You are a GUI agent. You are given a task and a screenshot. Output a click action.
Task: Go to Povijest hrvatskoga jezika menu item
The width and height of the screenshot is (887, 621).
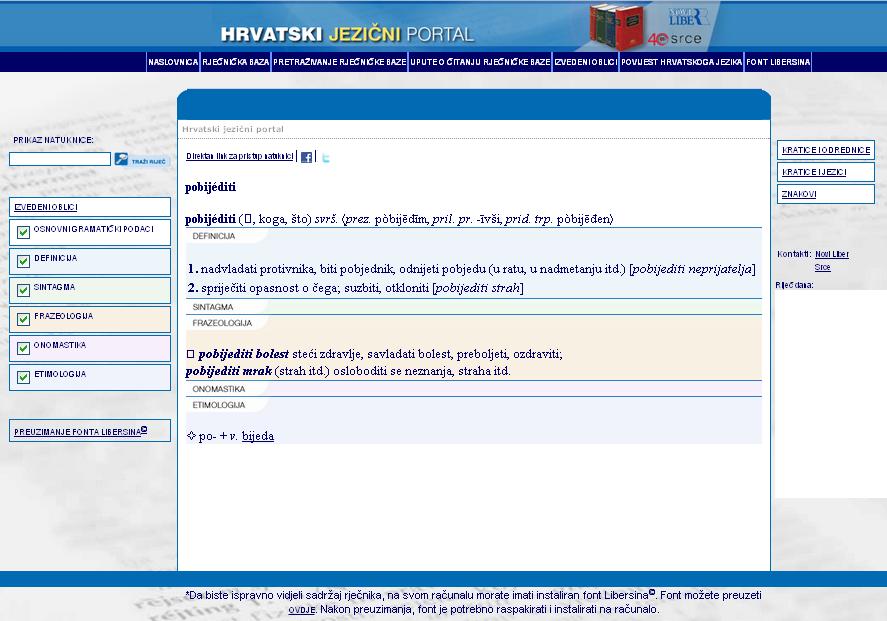click(681, 62)
